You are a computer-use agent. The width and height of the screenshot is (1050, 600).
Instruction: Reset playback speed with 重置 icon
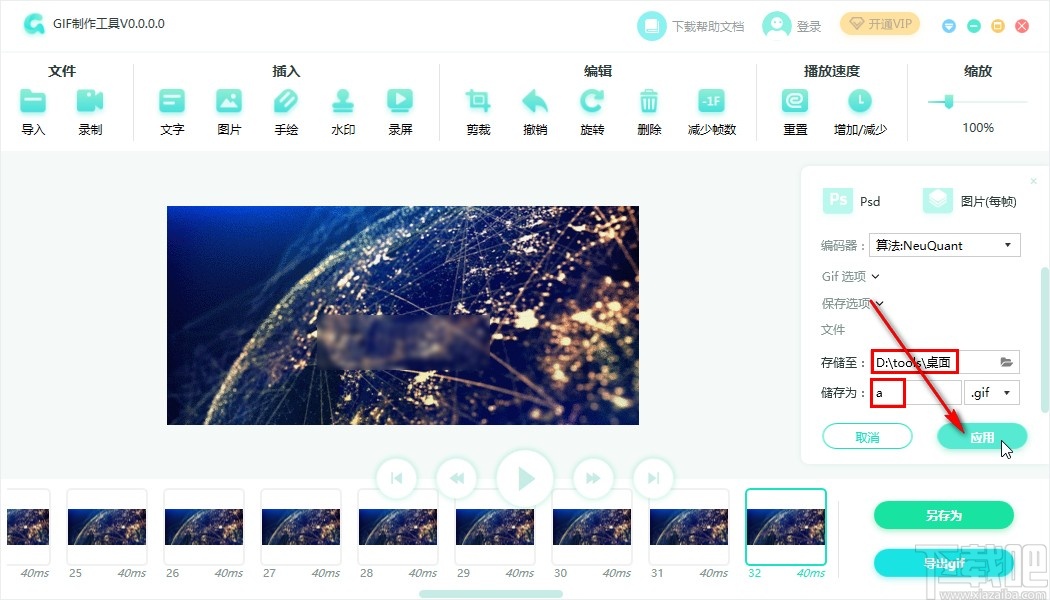point(795,101)
